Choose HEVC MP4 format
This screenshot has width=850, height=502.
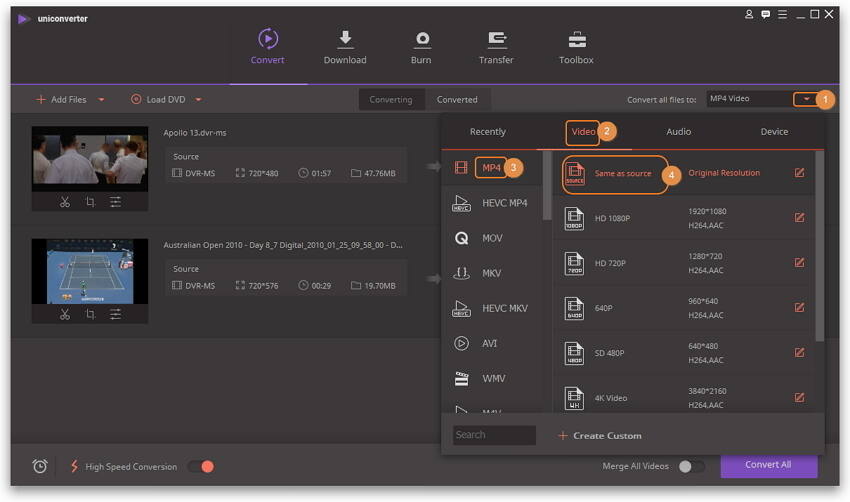(x=492, y=203)
